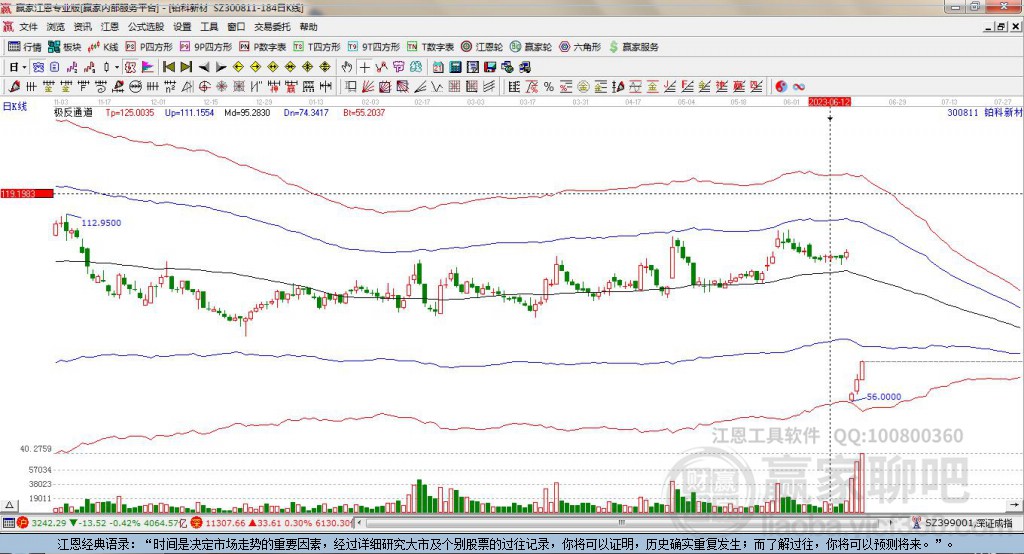Open the 9P四方形 tool
Image resolution: width=1024 pixels, height=554 pixels.
click(x=206, y=47)
